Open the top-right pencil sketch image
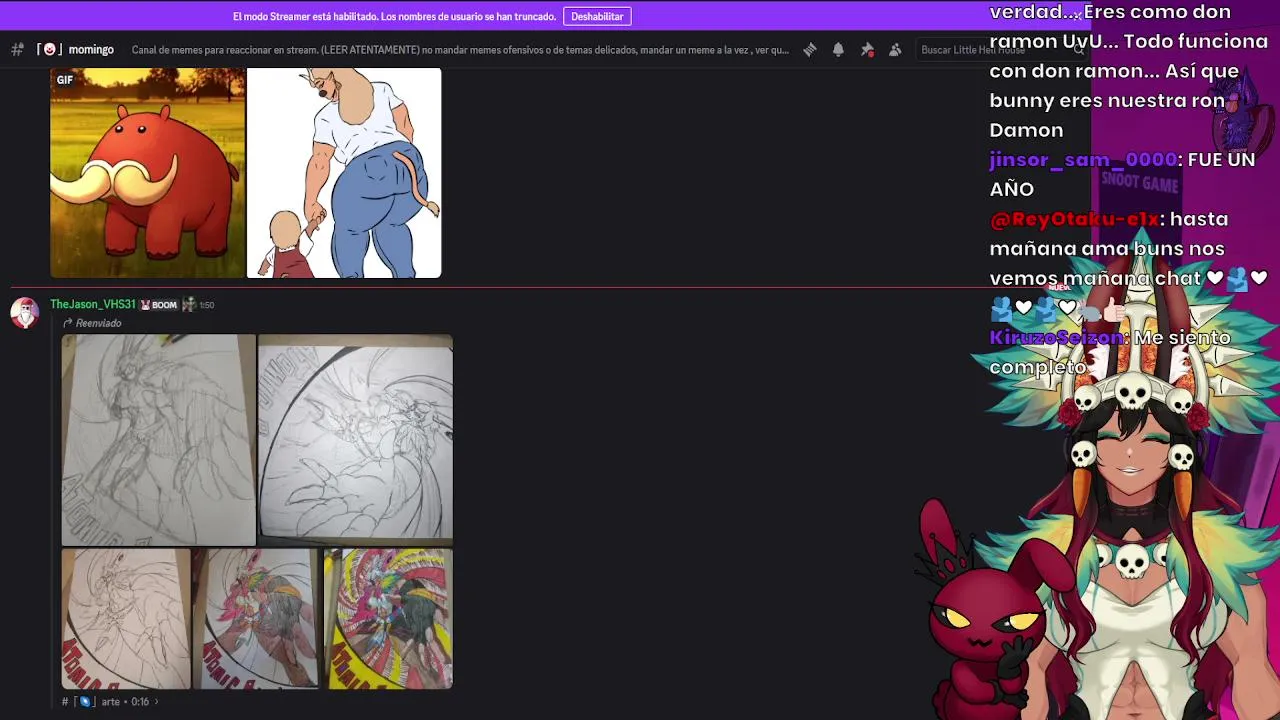 356,440
